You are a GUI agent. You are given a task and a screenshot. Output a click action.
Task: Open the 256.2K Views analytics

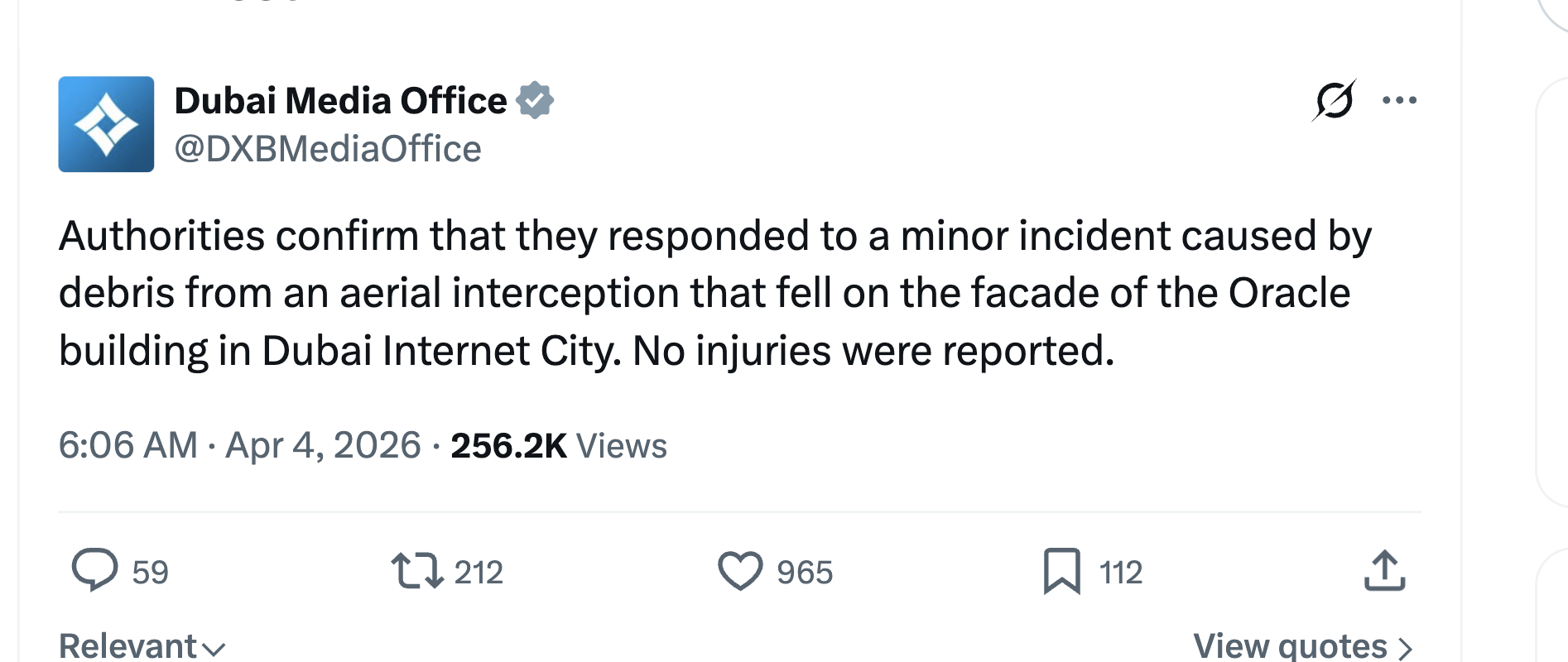559,445
